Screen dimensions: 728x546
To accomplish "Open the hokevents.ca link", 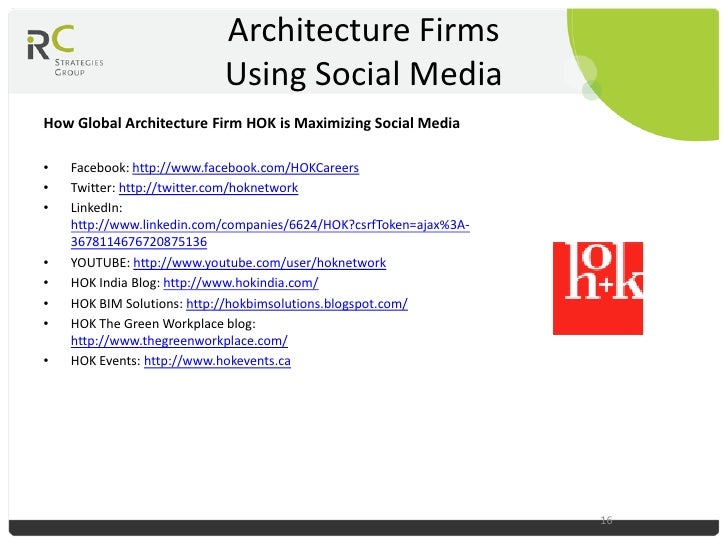I will (217, 361).
